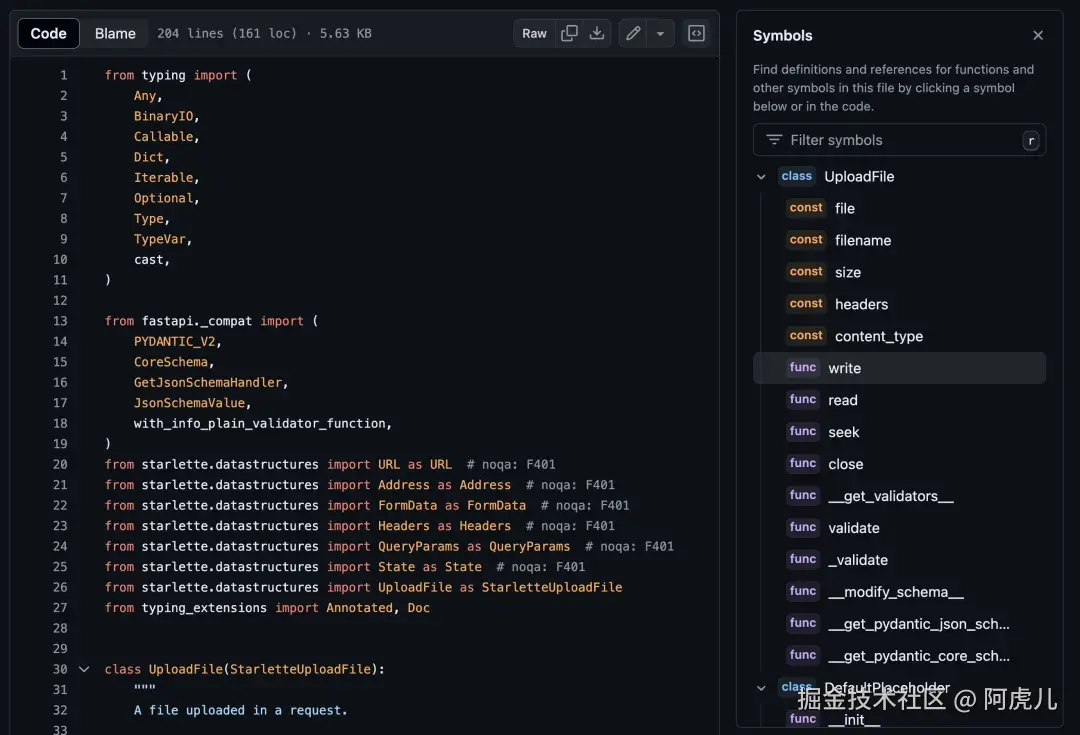Click CoreSchema on line 15
The image size is (1080, 735).
tap(171, 362)
